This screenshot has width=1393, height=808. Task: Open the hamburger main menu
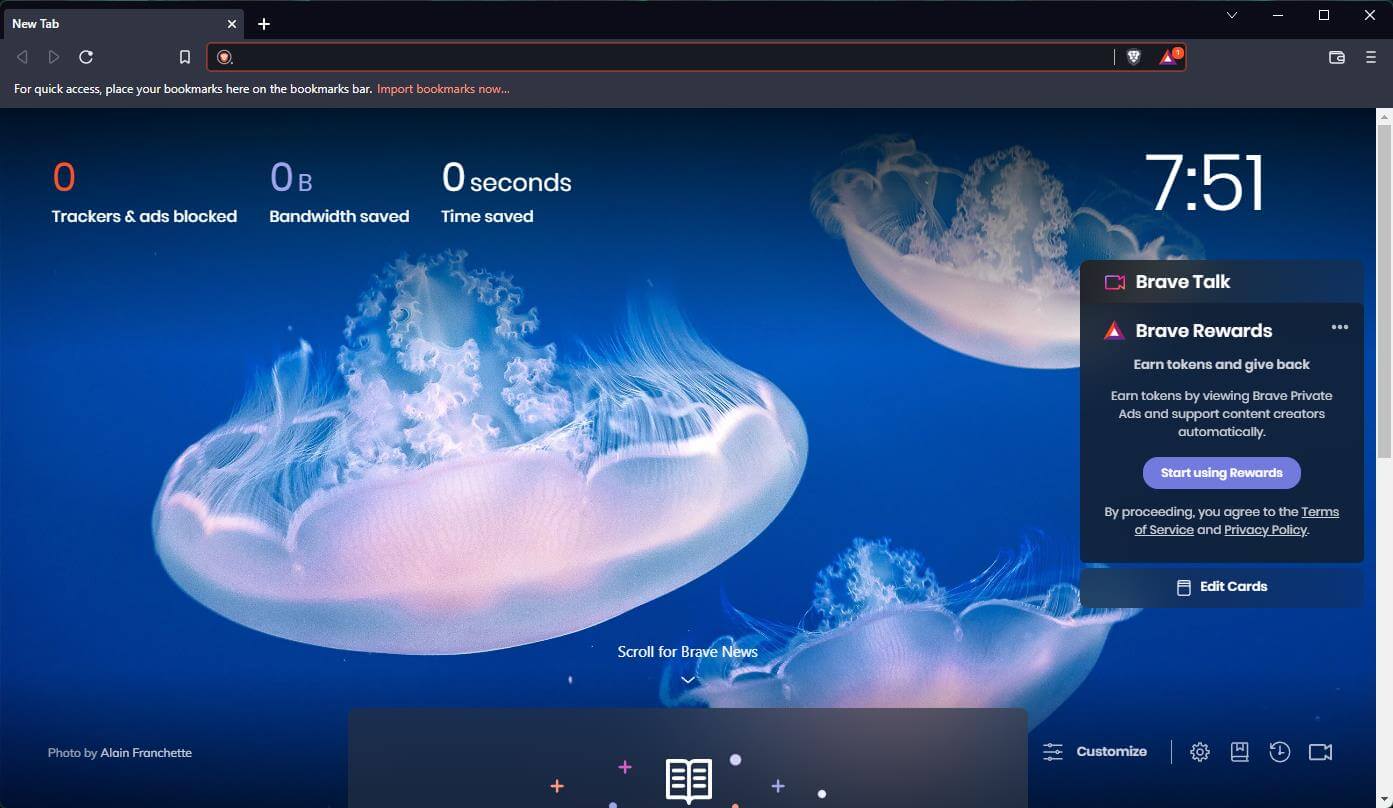(x=1371, y=57)
